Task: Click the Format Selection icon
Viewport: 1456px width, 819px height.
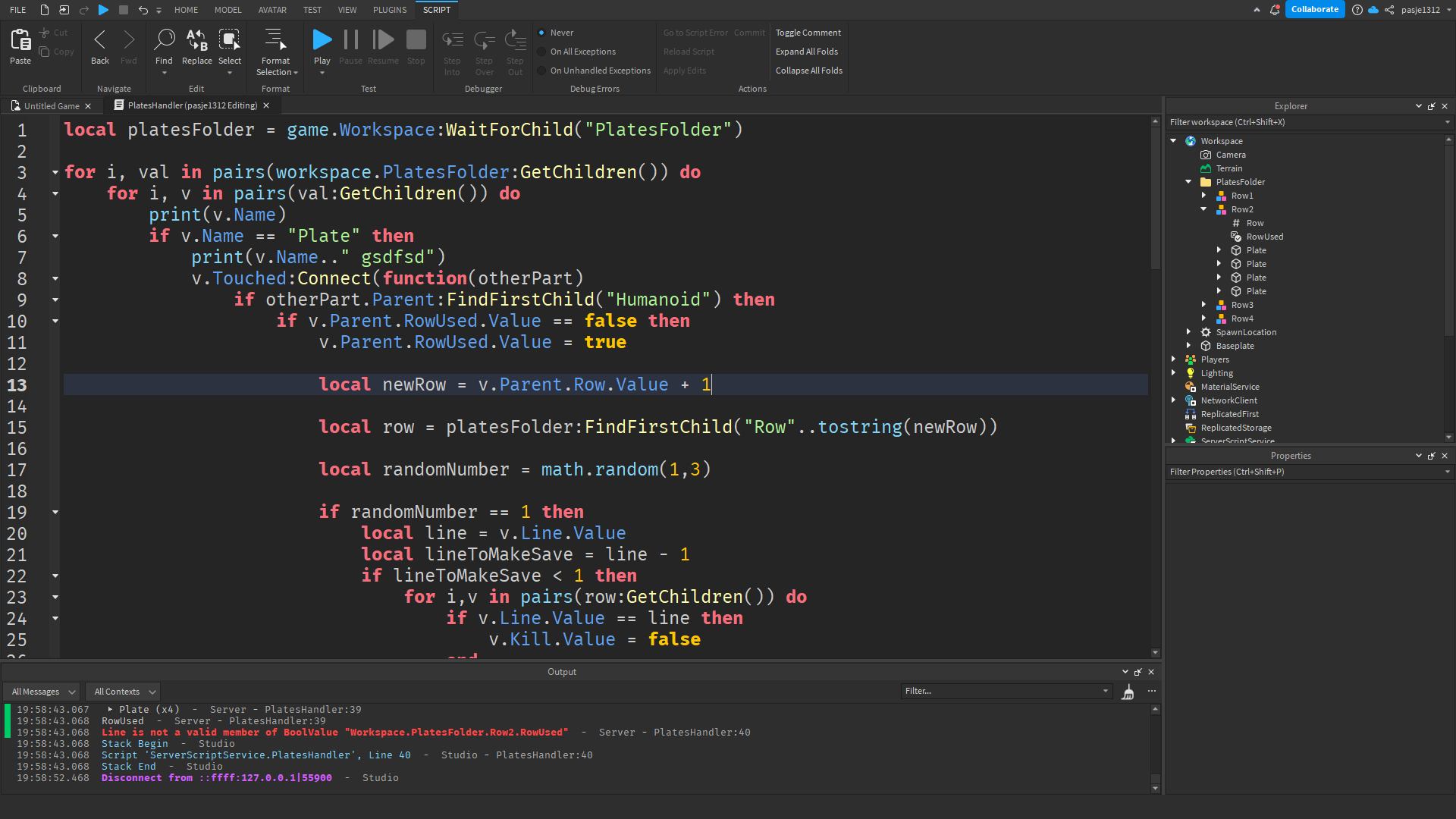Action: point(275,39)
